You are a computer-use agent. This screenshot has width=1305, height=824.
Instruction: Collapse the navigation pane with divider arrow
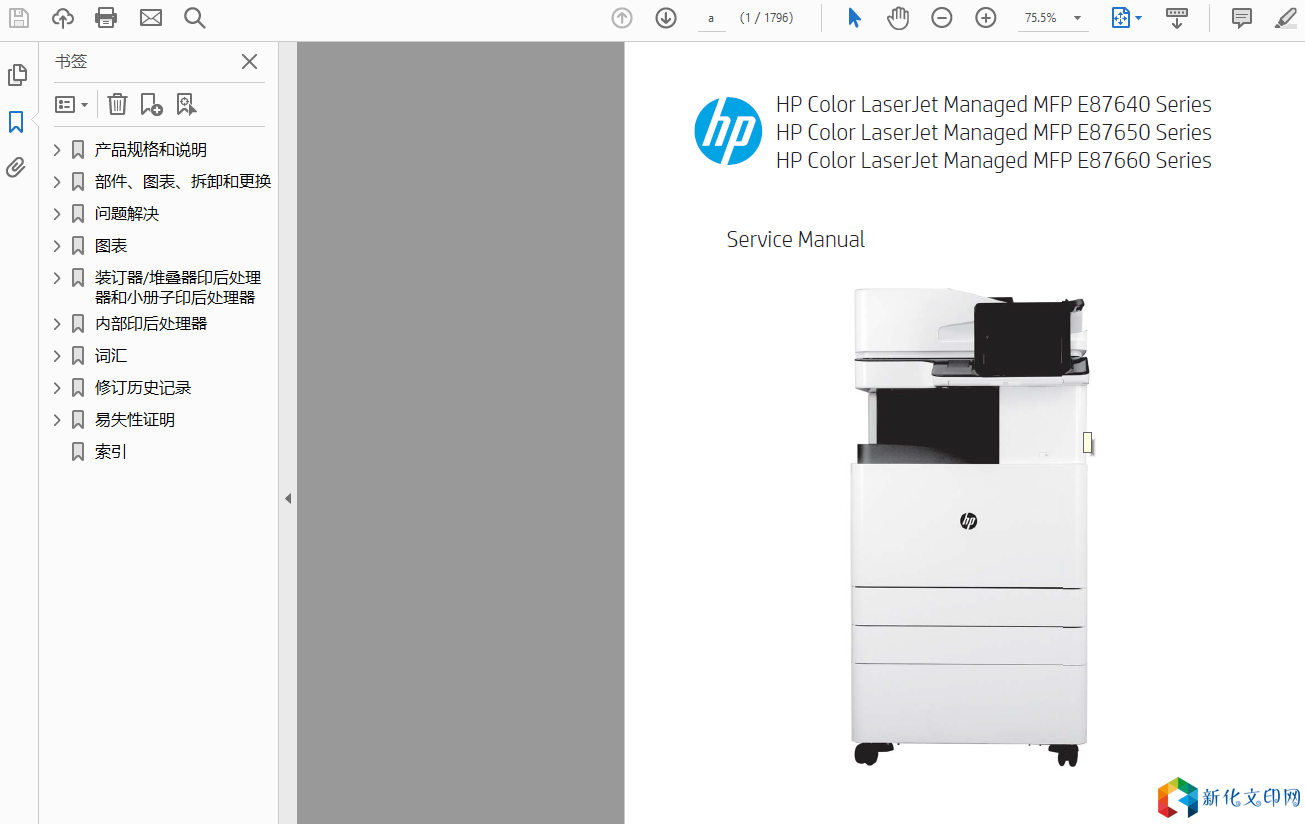coord(288,498)
